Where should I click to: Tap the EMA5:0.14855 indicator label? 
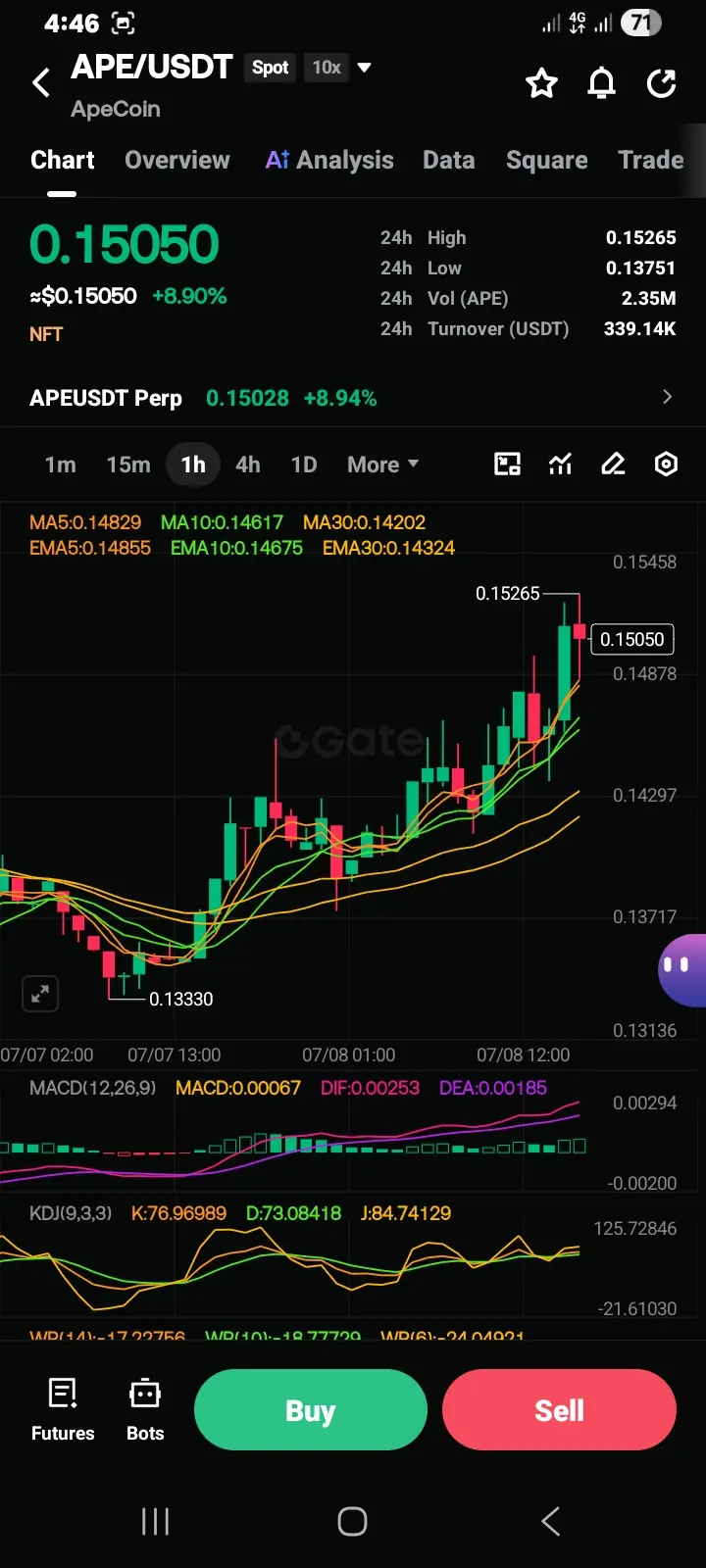(x=90, y=548)
